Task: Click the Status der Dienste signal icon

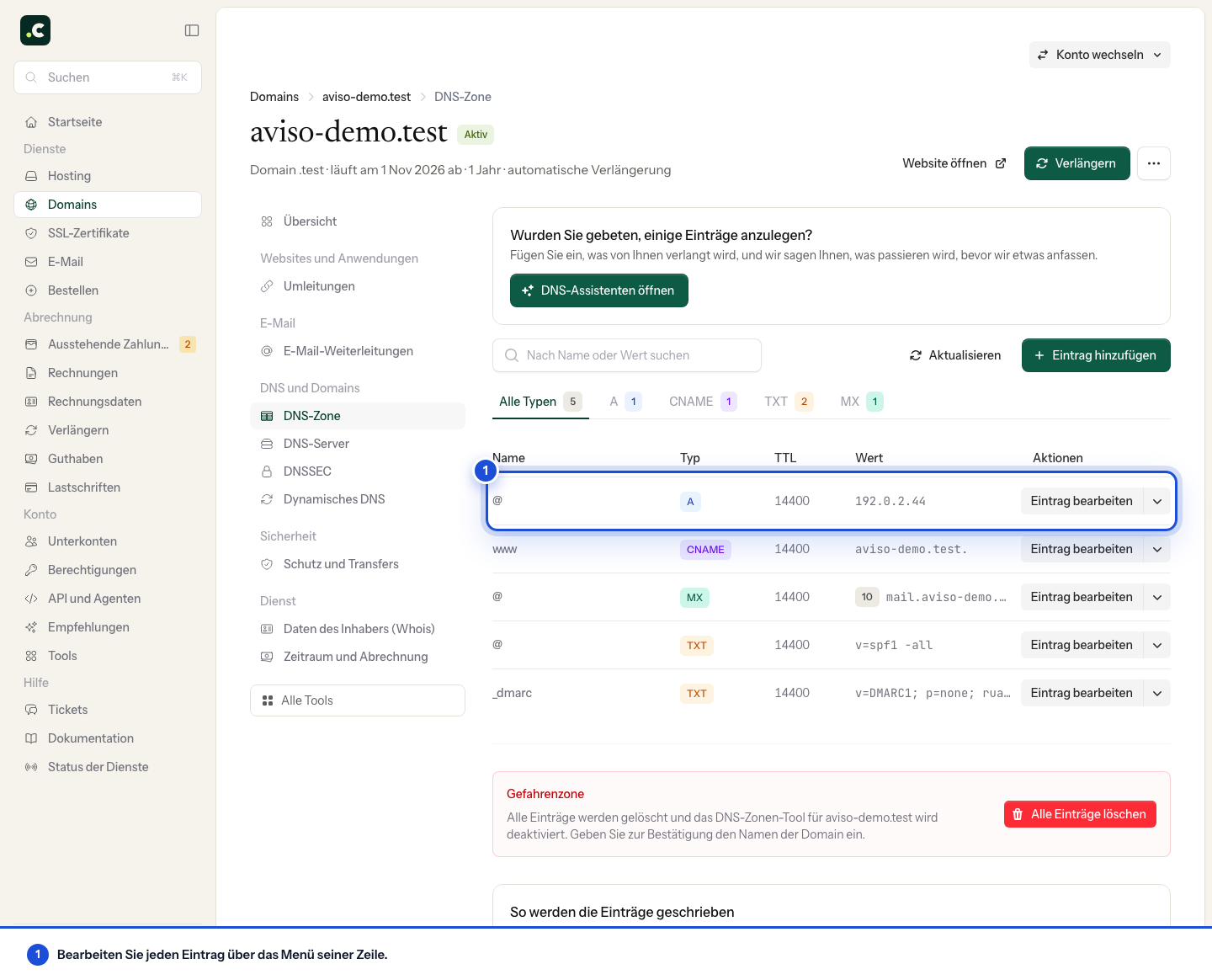Action: [31, 767]
